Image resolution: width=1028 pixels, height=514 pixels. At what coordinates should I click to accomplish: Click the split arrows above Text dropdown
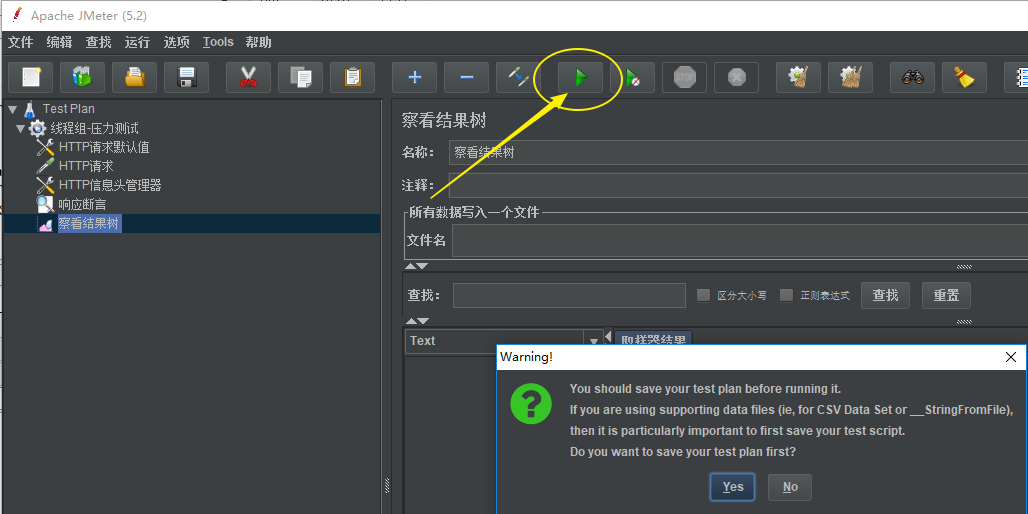(416, 321)
